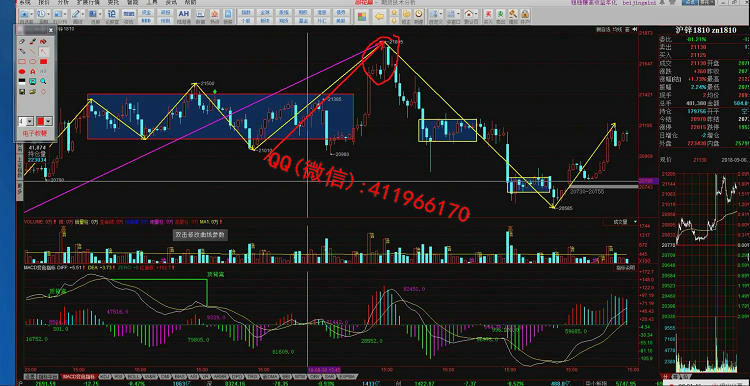Open the clock icon in top toolbar

point(419,14)
